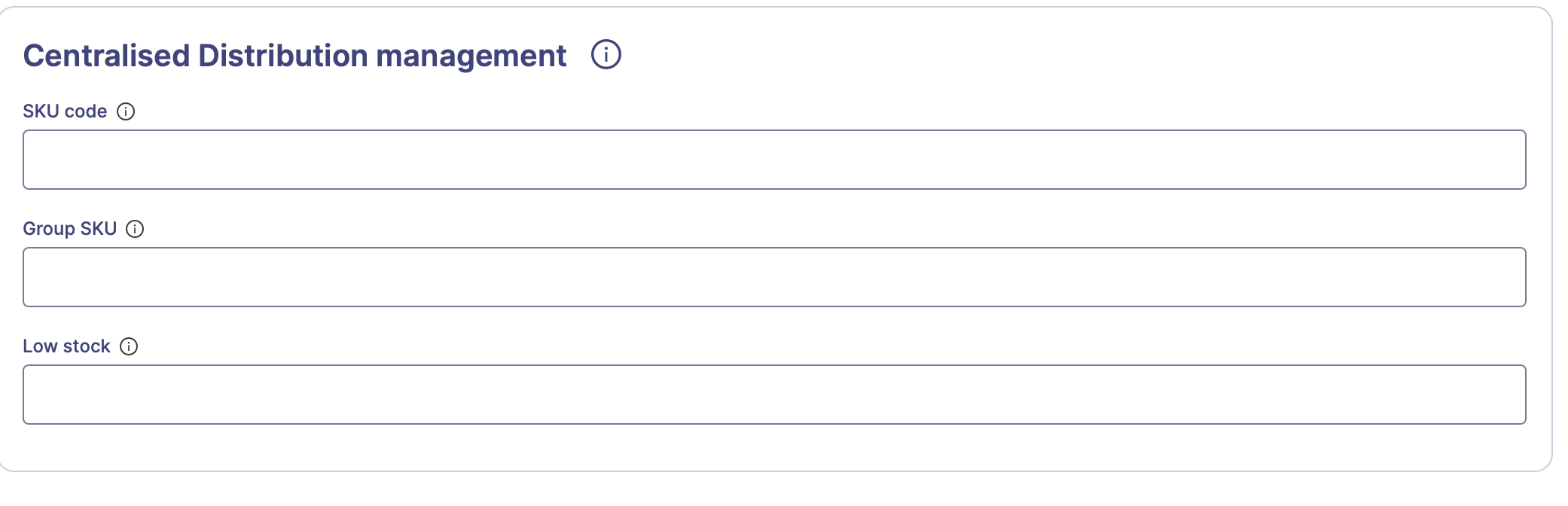This screenshot has height=506, width=1568.
Task: Click the word 'stock' in Low stock label
Action: (x=87, y=346)
